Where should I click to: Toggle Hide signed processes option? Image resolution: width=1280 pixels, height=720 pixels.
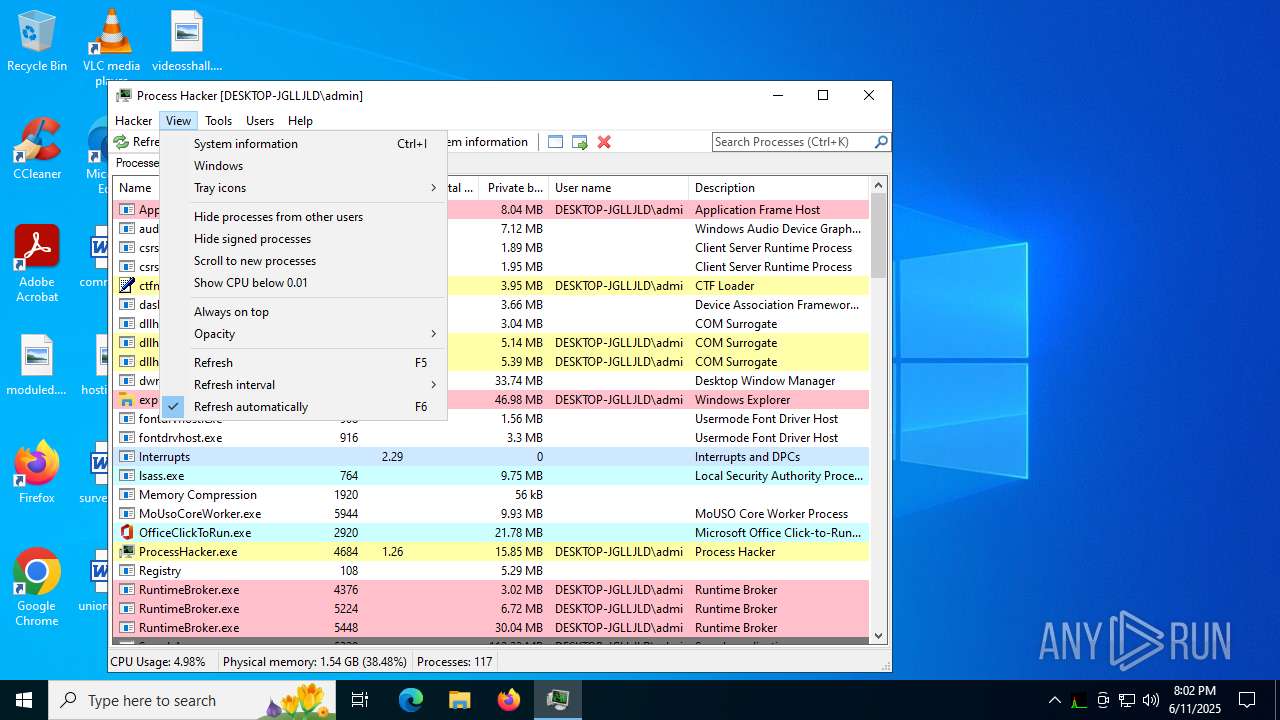click(303, 238)
